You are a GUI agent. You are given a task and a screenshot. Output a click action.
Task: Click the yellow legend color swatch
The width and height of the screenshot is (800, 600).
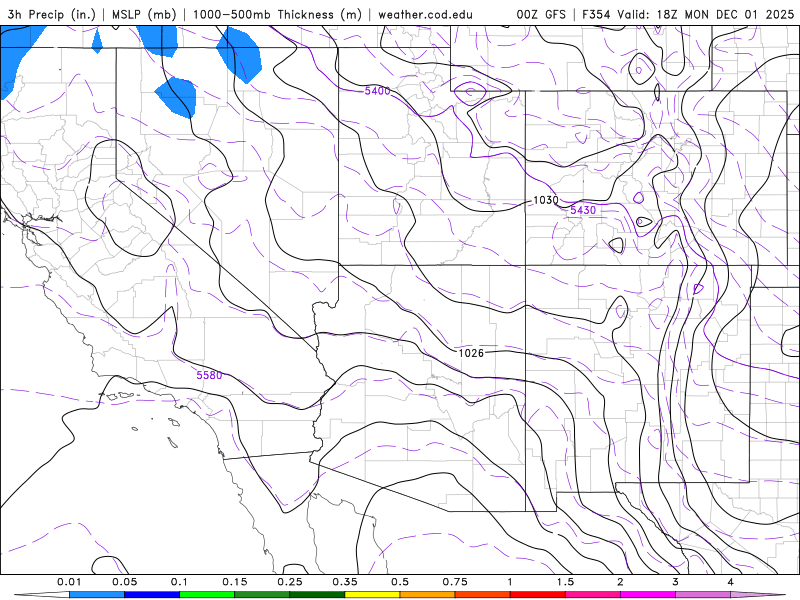pyautogui.click(x=372, y=595)
